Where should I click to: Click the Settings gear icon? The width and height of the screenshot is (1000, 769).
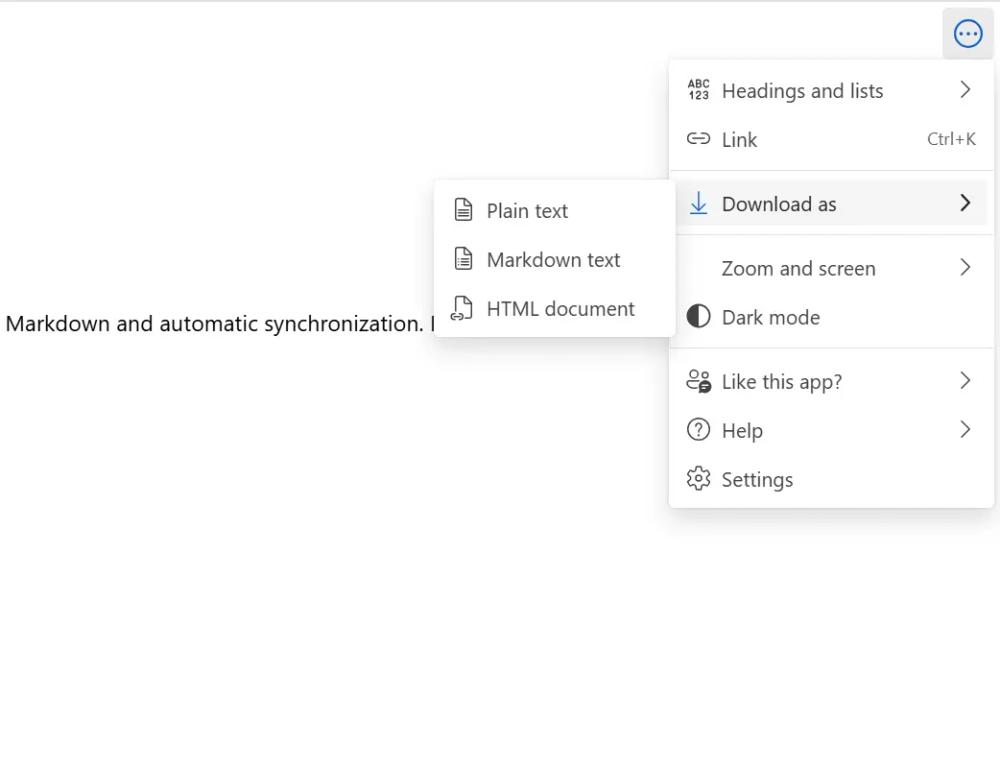coord(698,480)
